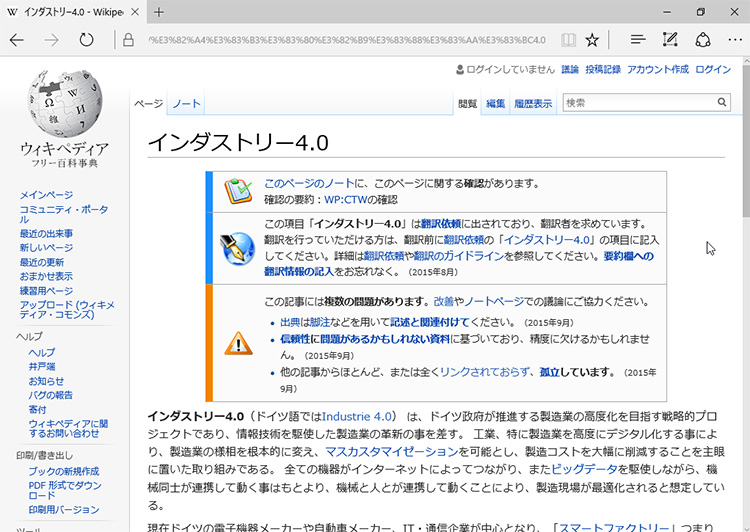Click the padlock site info icon
The width and height of the screenshot is (750, 532).
click(128, 40)
